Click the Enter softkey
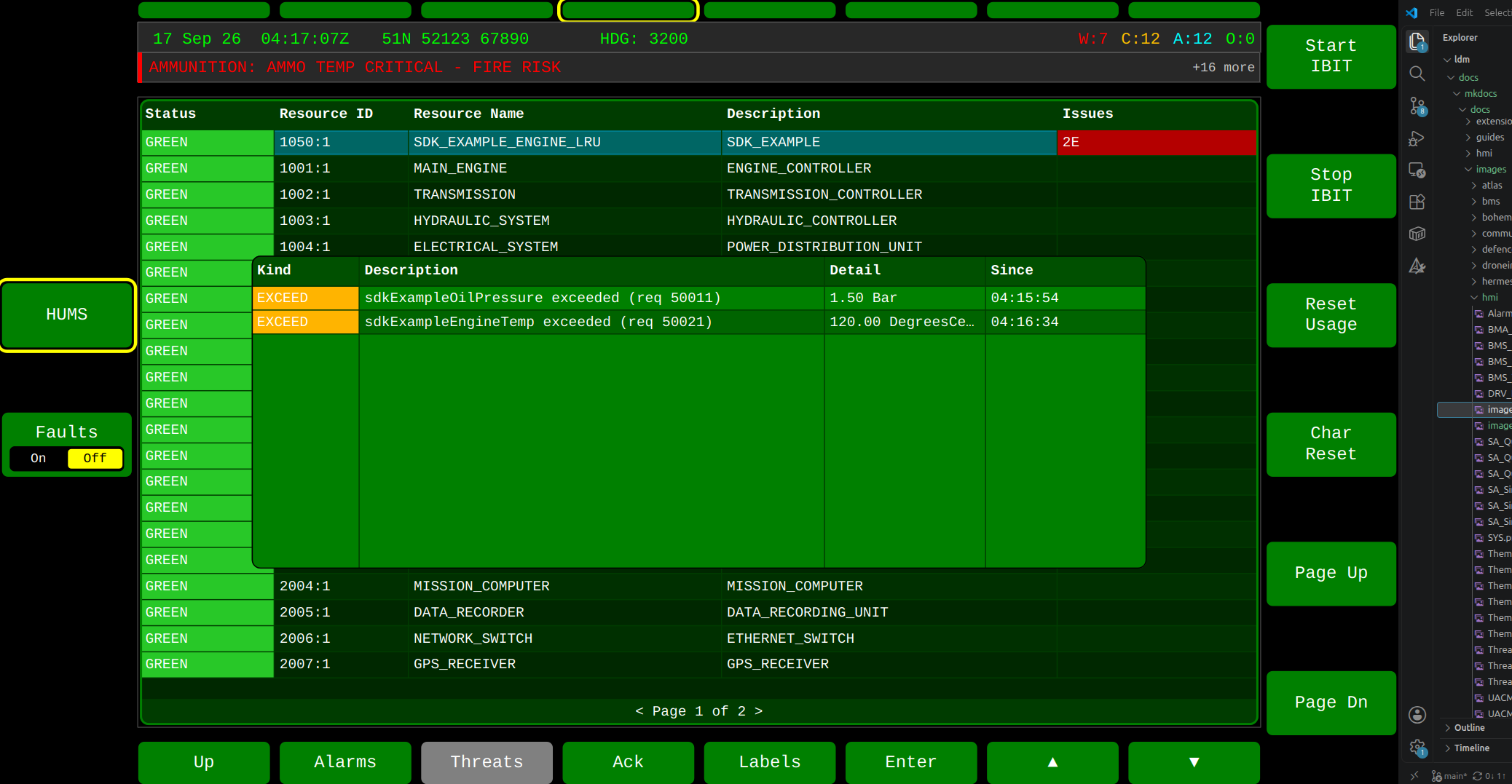This screenshot has width=1512, height=784. click(911, 762)
